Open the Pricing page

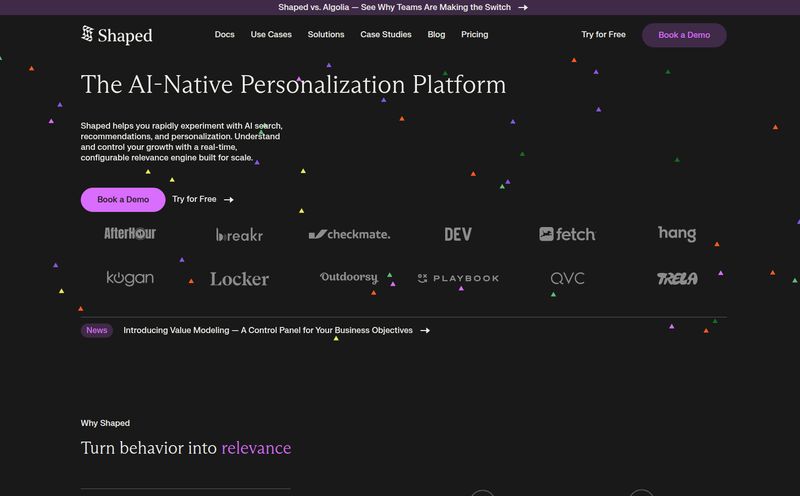[474, 35]
